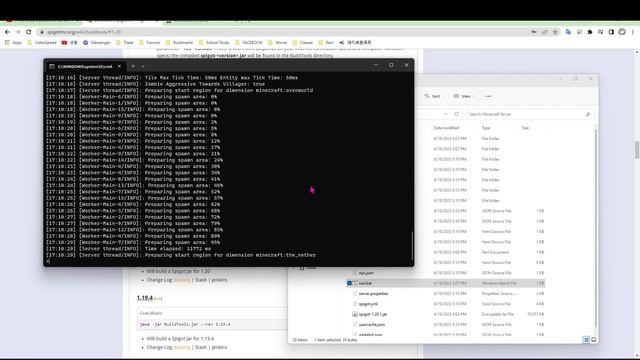Open the Apps bookmark shortcut

point(13,42)
